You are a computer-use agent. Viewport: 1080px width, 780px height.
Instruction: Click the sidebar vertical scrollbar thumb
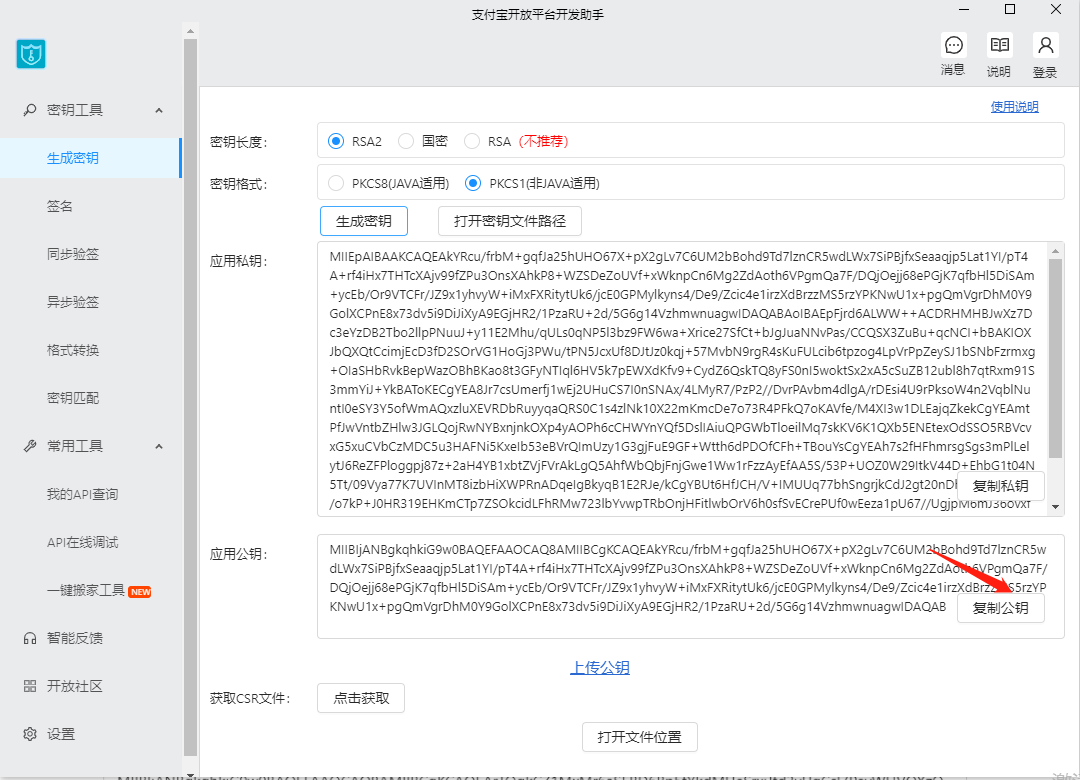190,398
